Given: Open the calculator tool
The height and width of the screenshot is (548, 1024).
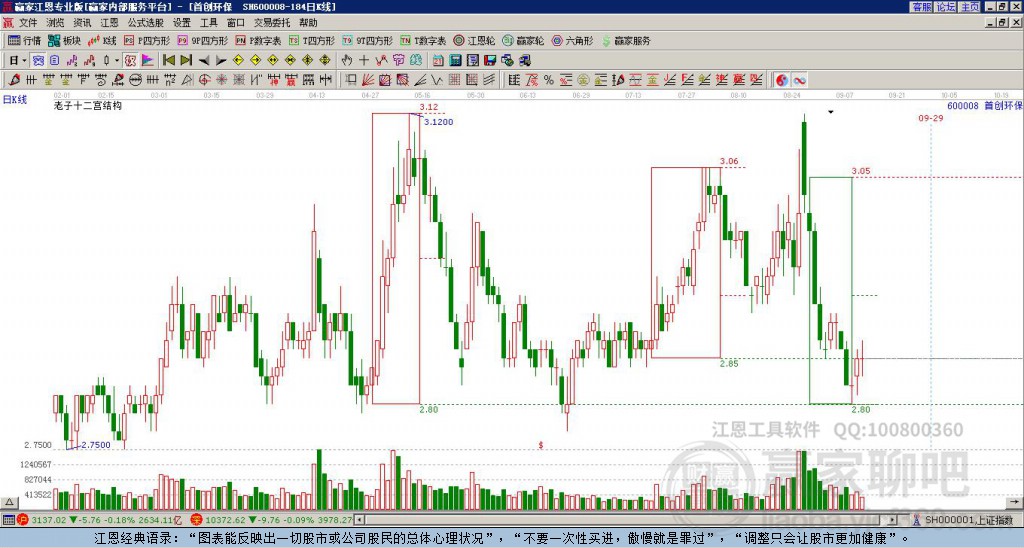Looking at the screenshot, I should tap(455, 60).
